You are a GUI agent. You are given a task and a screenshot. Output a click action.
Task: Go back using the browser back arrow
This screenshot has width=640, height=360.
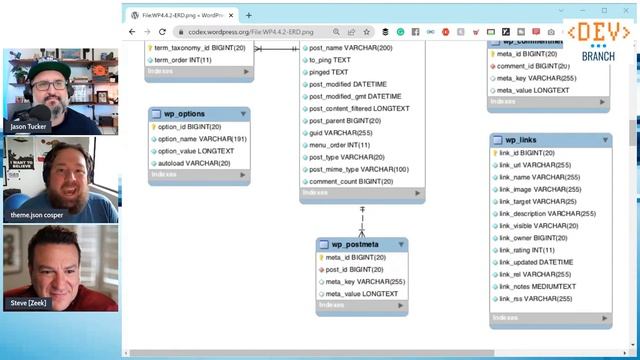(x=132, y=32)
